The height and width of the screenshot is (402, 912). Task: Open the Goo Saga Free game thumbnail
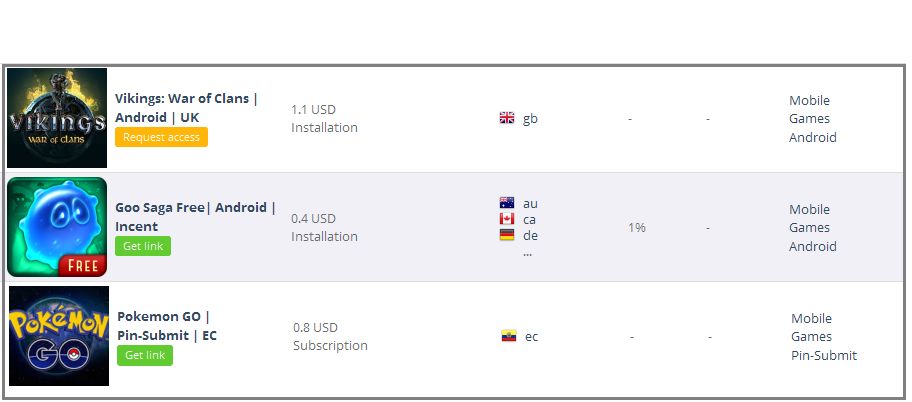(57, 227)
